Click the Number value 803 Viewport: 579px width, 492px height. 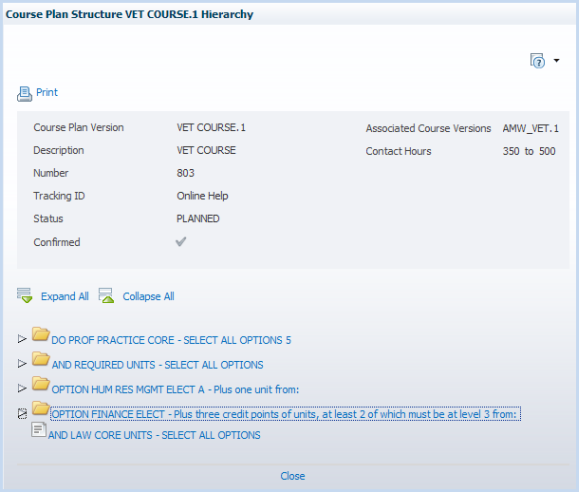(x=185, y=173)
